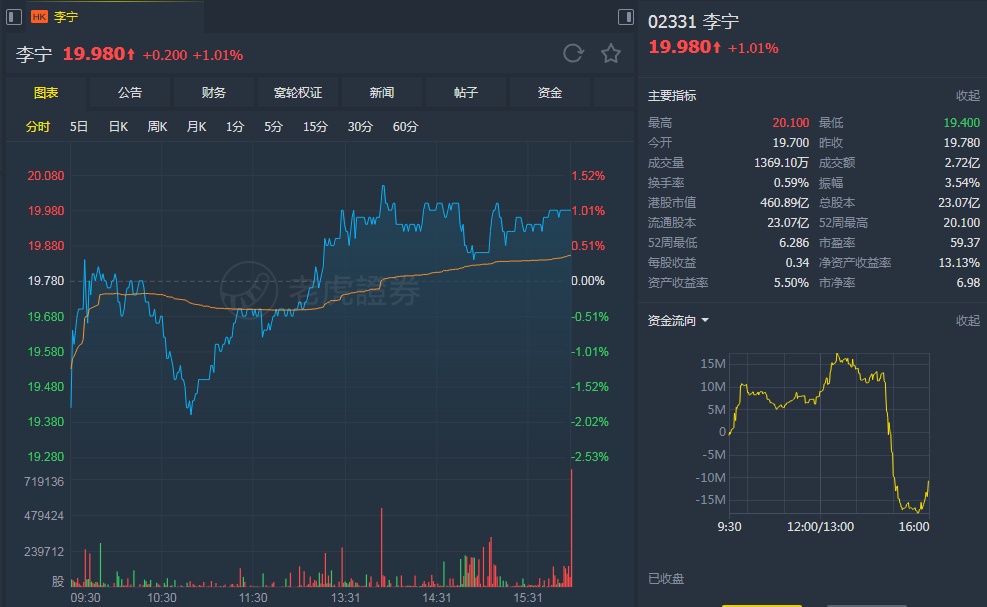
Task: Toggle the left panel layout icon
Action: (x=11, y=17)
